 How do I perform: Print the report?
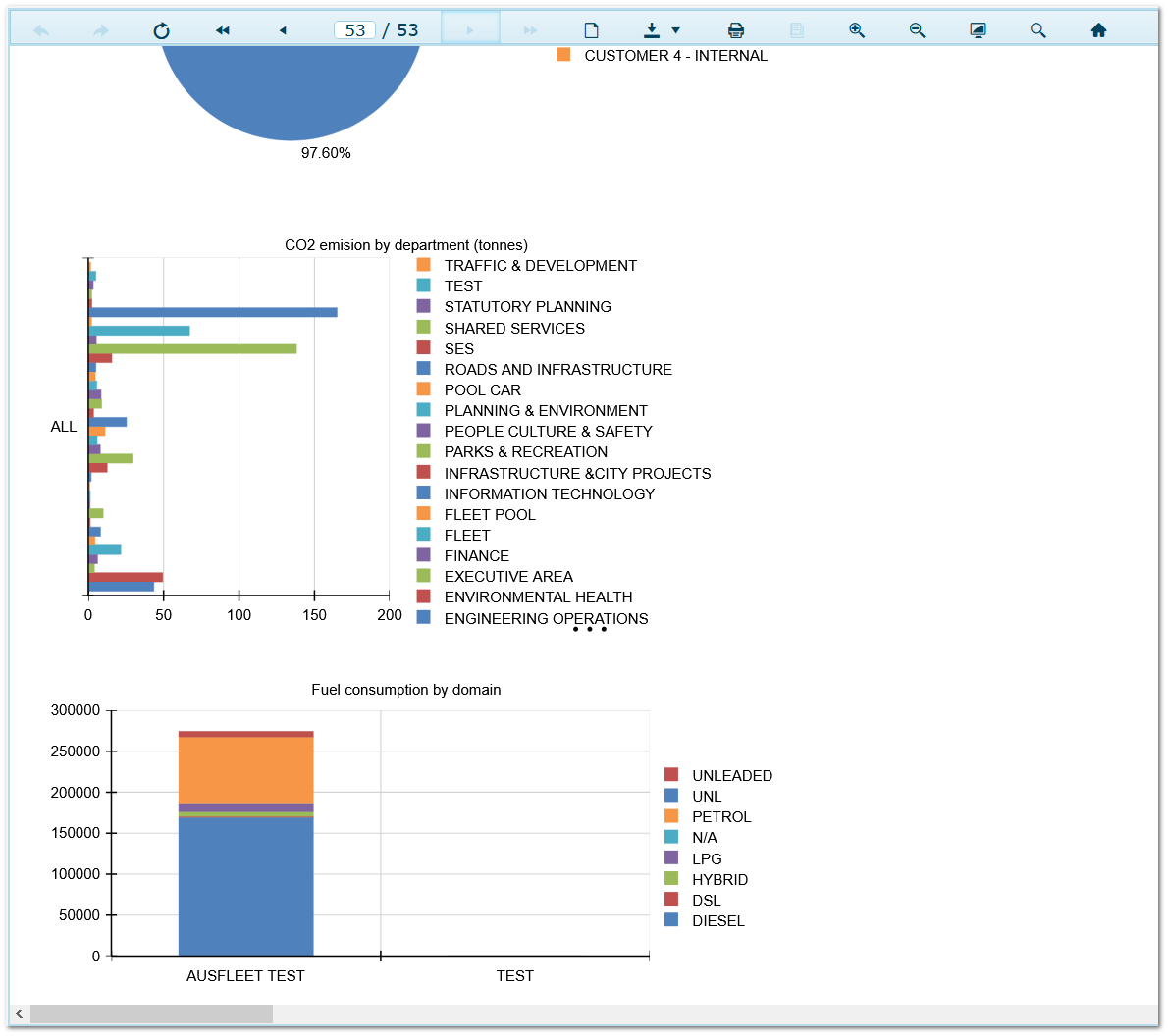click(736, 30)
